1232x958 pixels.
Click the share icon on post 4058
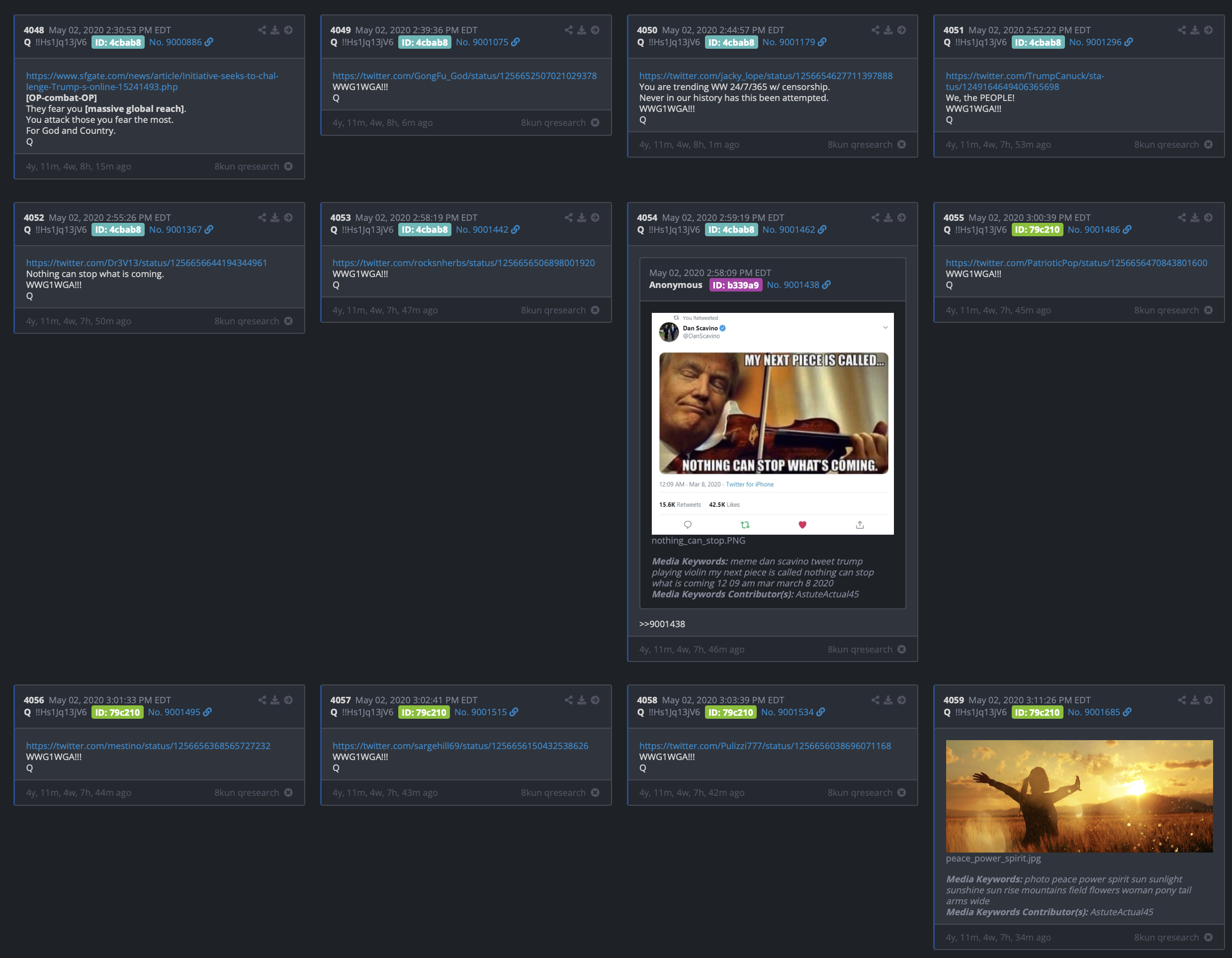point(875,700)
